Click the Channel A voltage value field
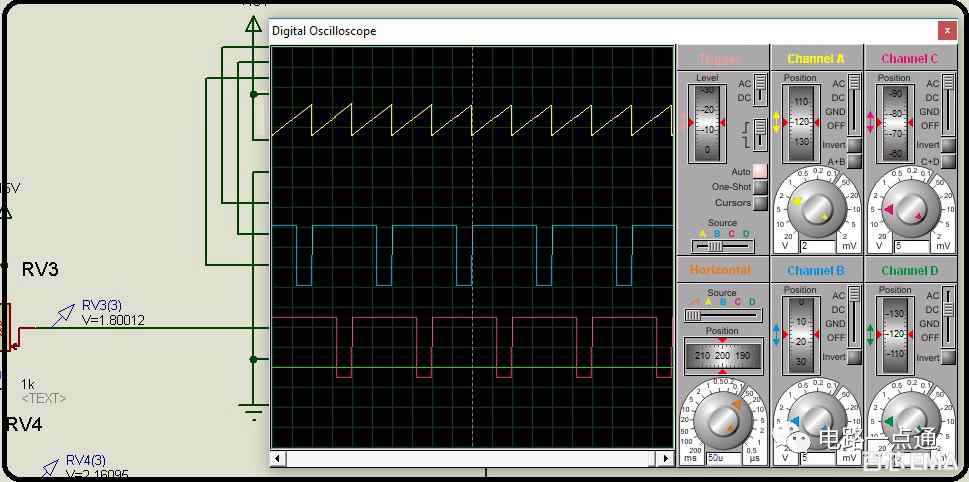The image size is (969, 482). 818,246
